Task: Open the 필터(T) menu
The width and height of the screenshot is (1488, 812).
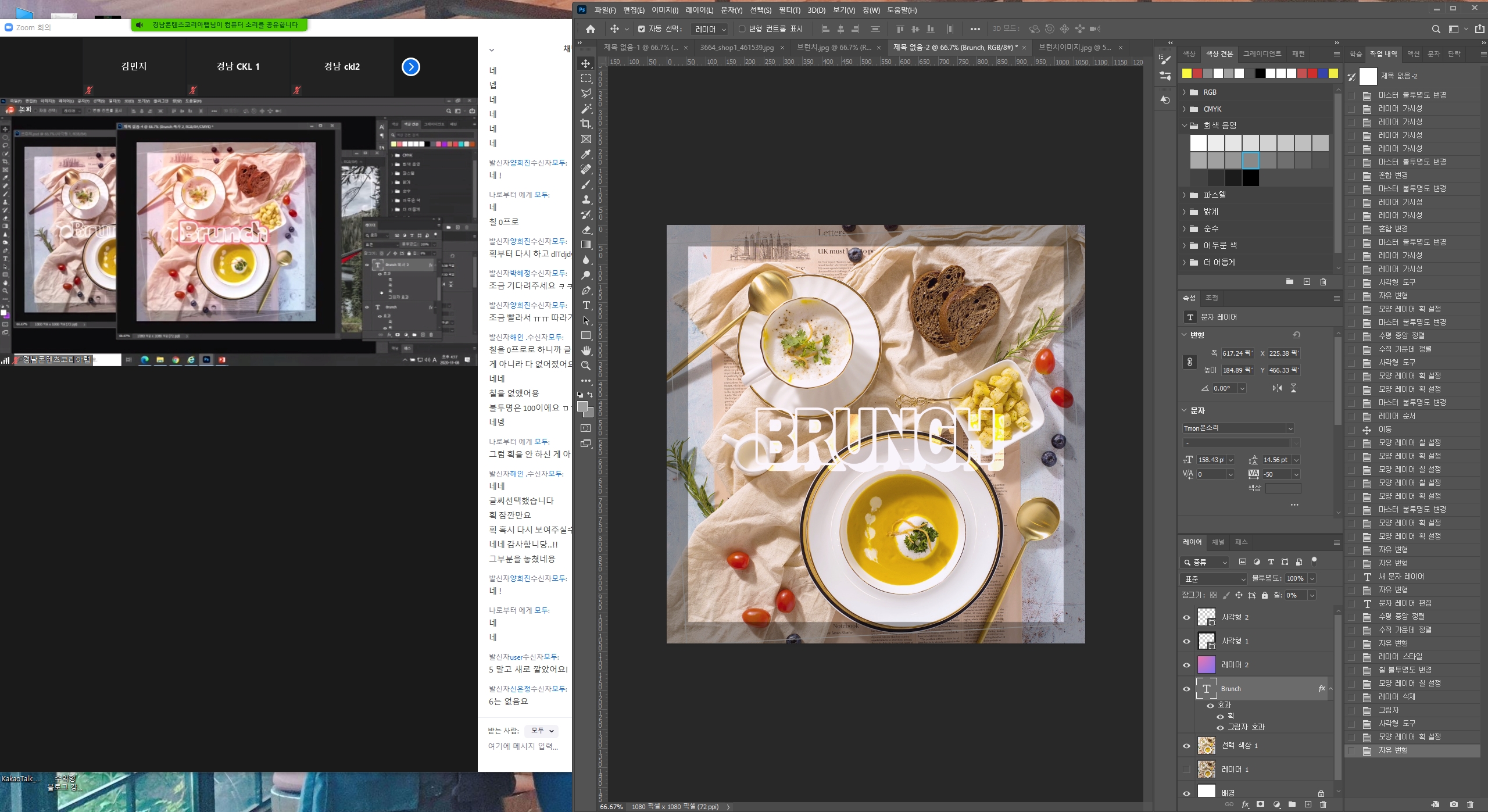Action: pyautogui.click(x=789, y=10)
